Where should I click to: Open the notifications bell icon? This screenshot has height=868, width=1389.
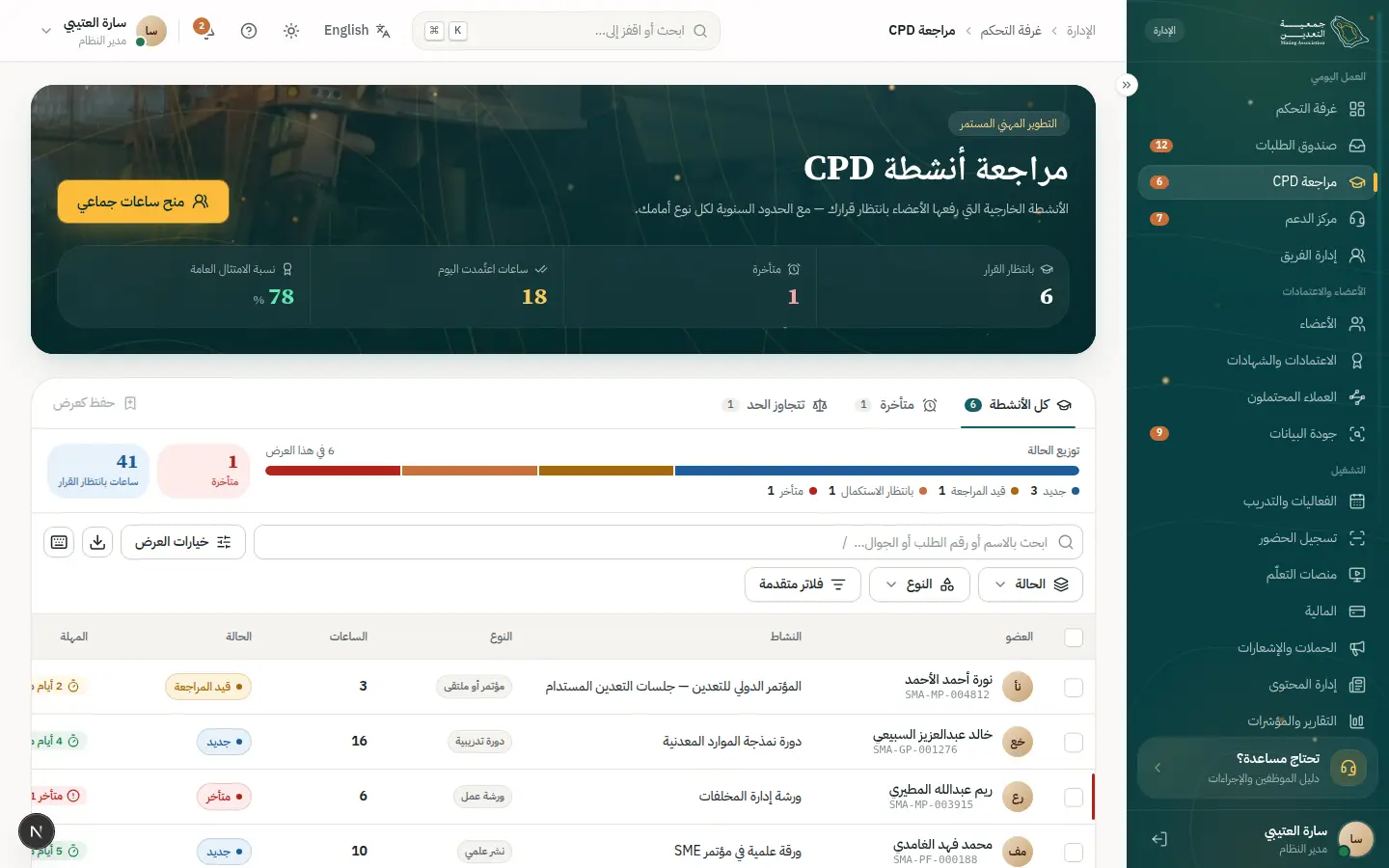(204, 30)
